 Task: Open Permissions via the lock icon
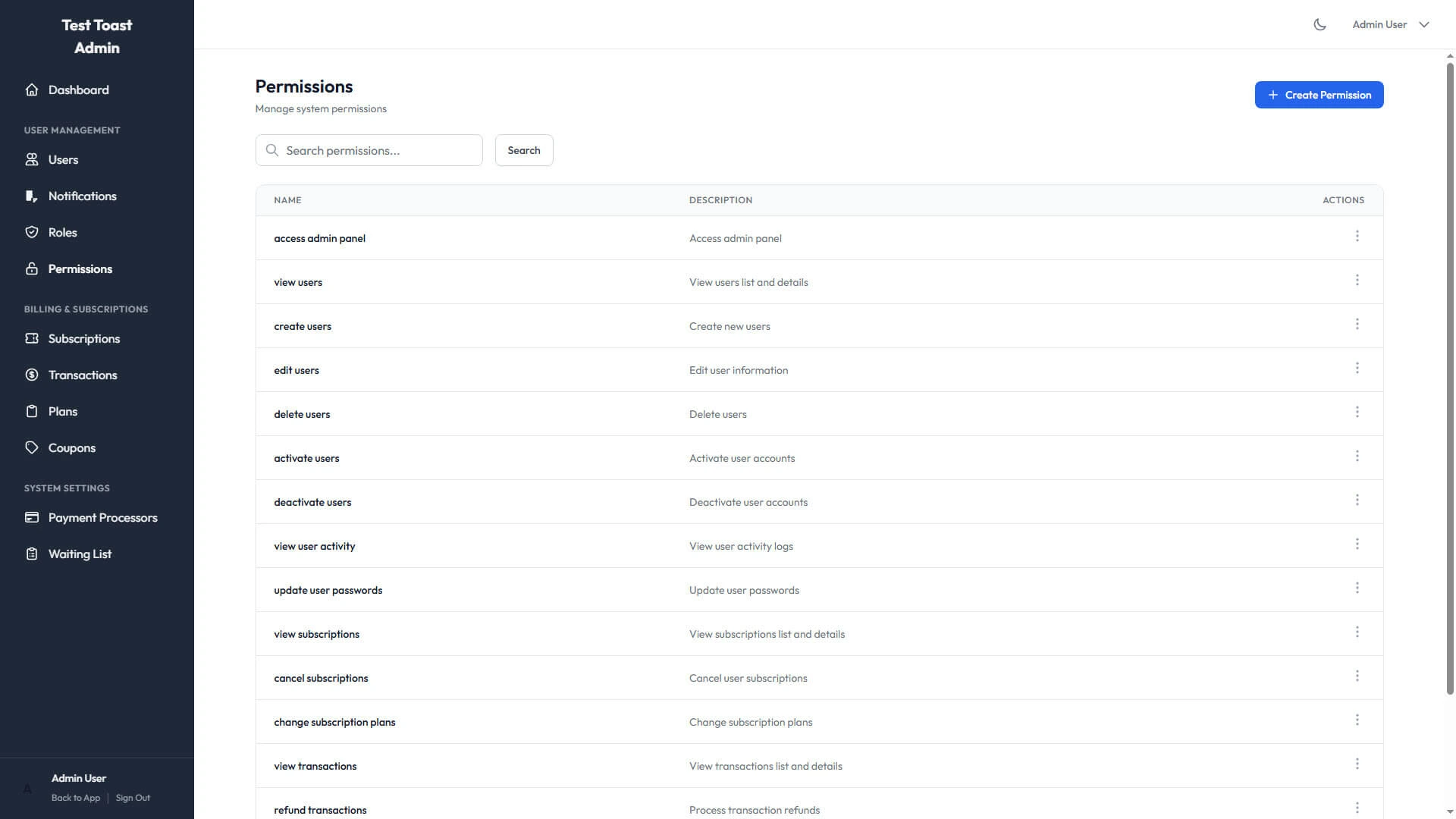pyautogui.click(x=32, y=268)
